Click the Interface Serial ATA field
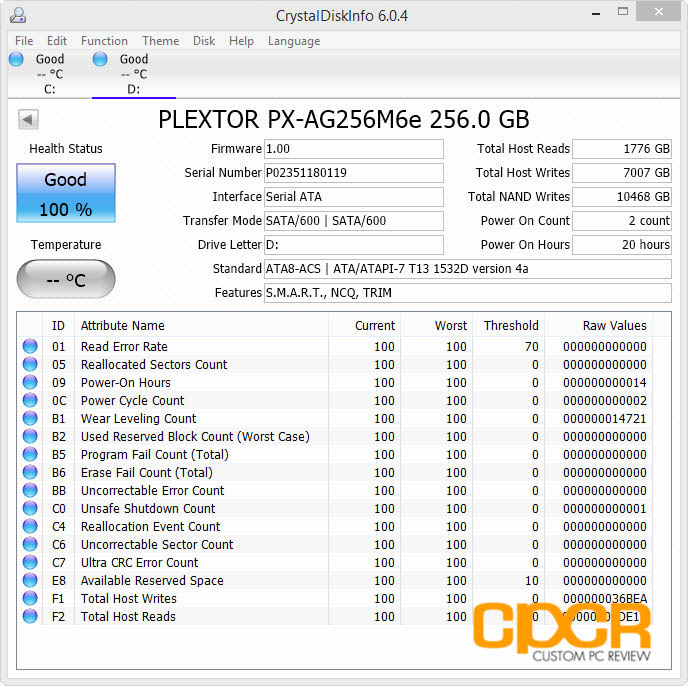 tap(354, 197)
